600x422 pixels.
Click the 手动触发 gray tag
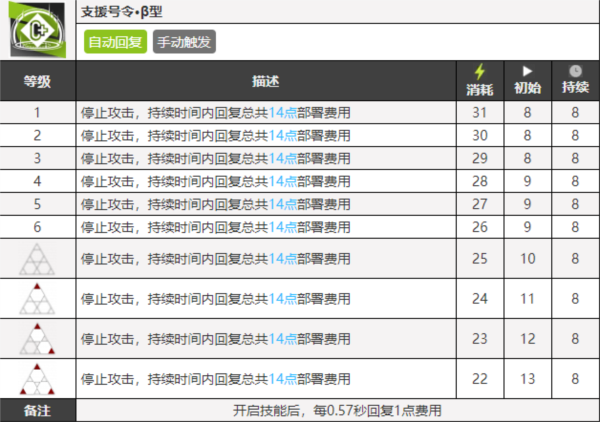coord(184,42)
